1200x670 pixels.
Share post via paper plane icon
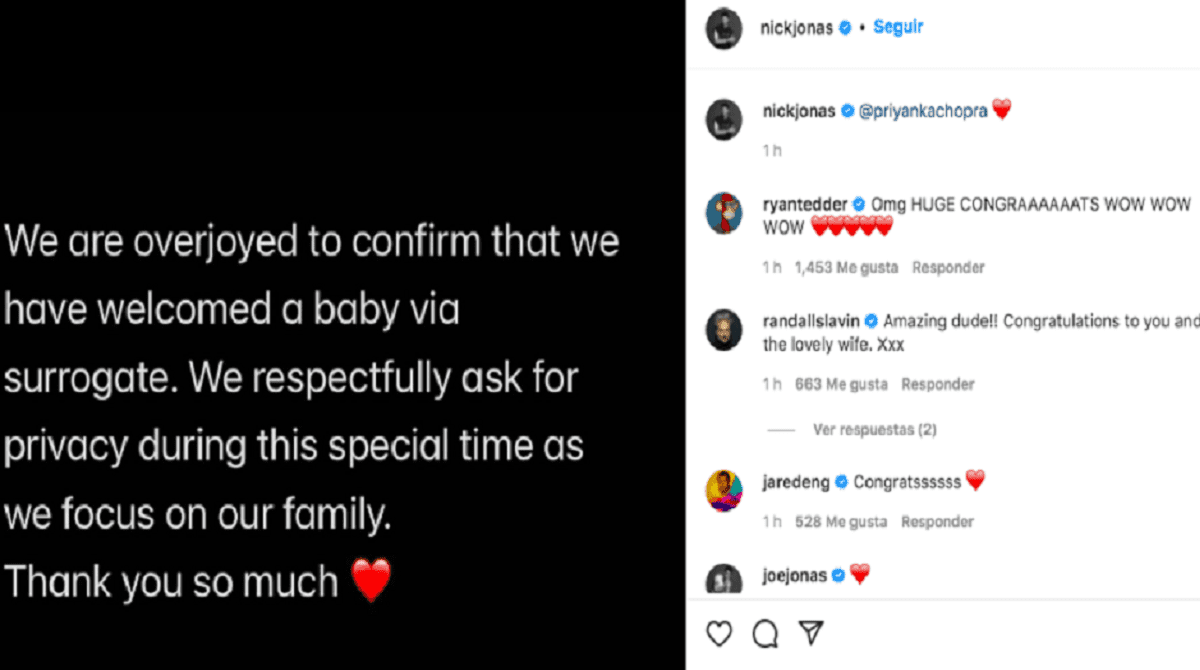812,633
